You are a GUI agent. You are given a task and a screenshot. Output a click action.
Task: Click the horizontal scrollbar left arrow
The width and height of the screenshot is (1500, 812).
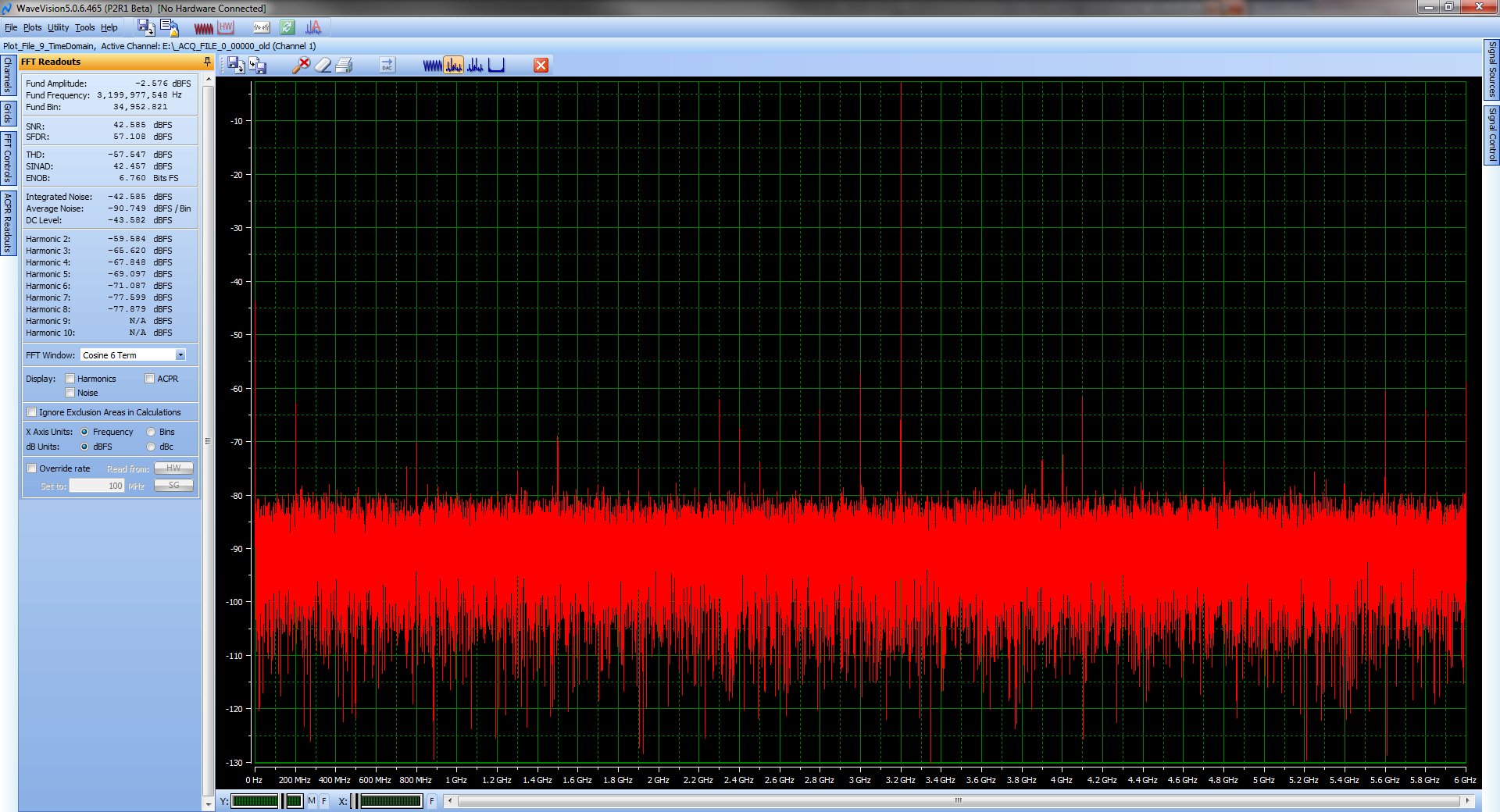449,801
